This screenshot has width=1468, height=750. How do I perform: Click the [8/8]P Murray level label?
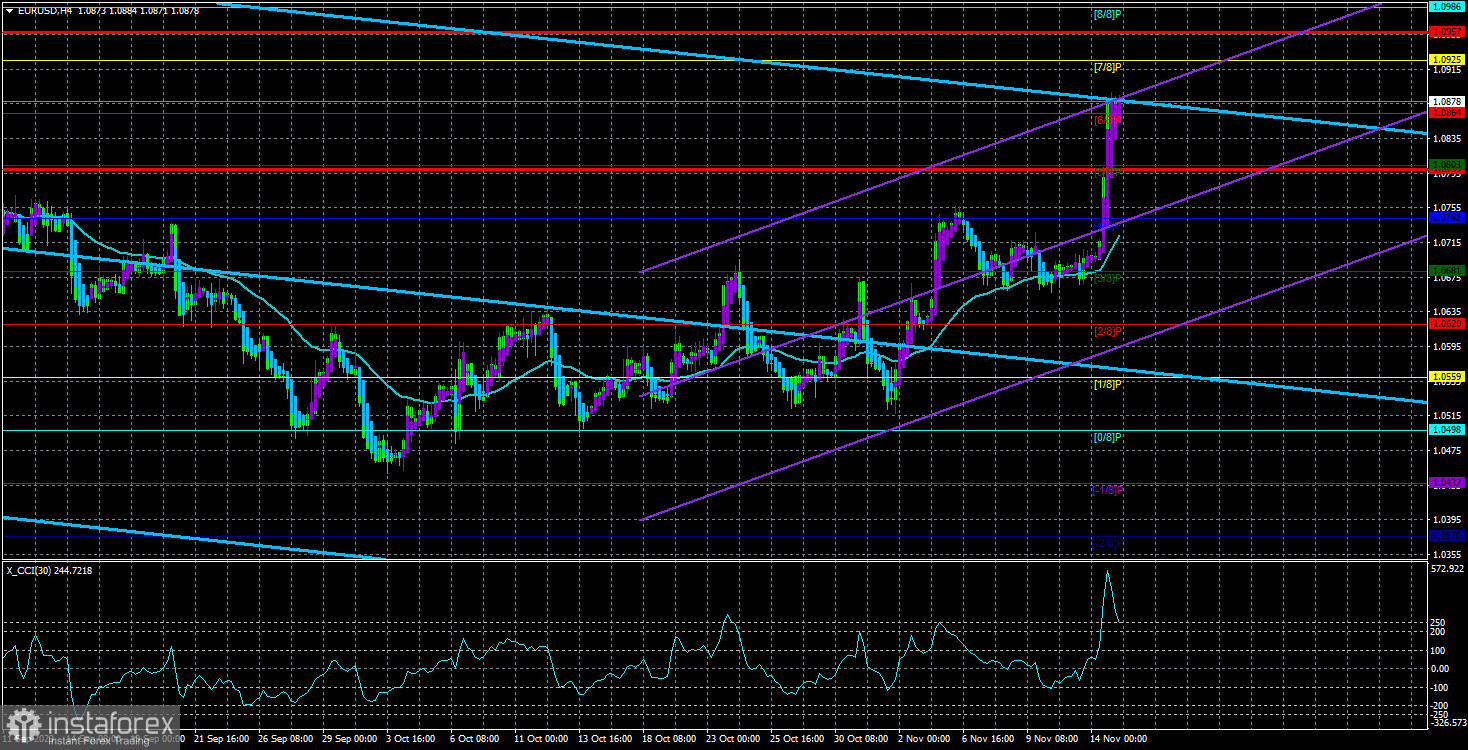[x=1108, y=15]
